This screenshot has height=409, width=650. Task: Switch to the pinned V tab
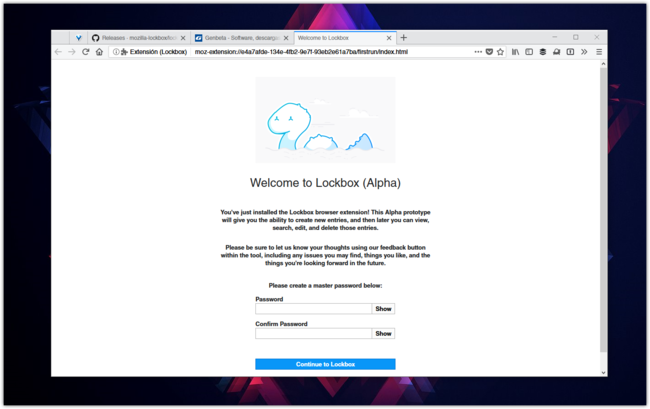(78, 38)
